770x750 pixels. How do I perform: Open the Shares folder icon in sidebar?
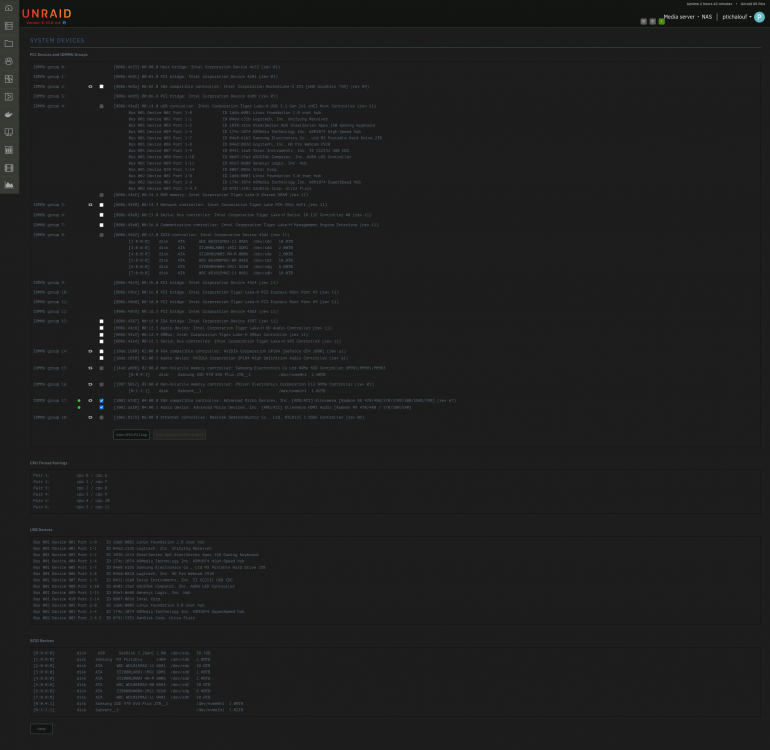pyautogui.click(x=9, y=43)
